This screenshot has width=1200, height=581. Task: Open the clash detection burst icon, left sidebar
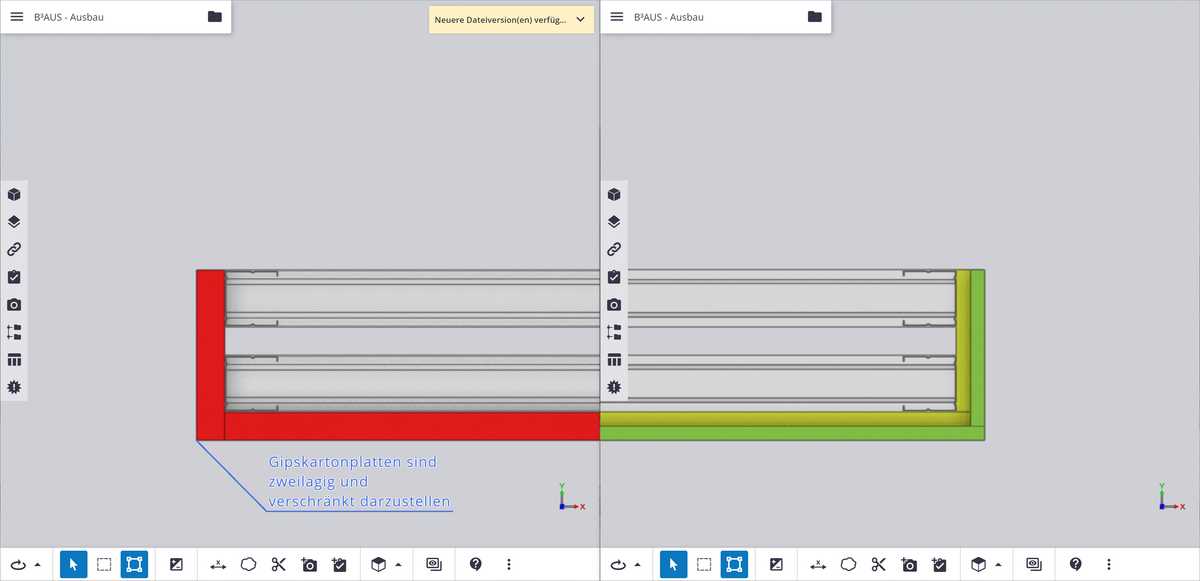click(x=14, y=386)
